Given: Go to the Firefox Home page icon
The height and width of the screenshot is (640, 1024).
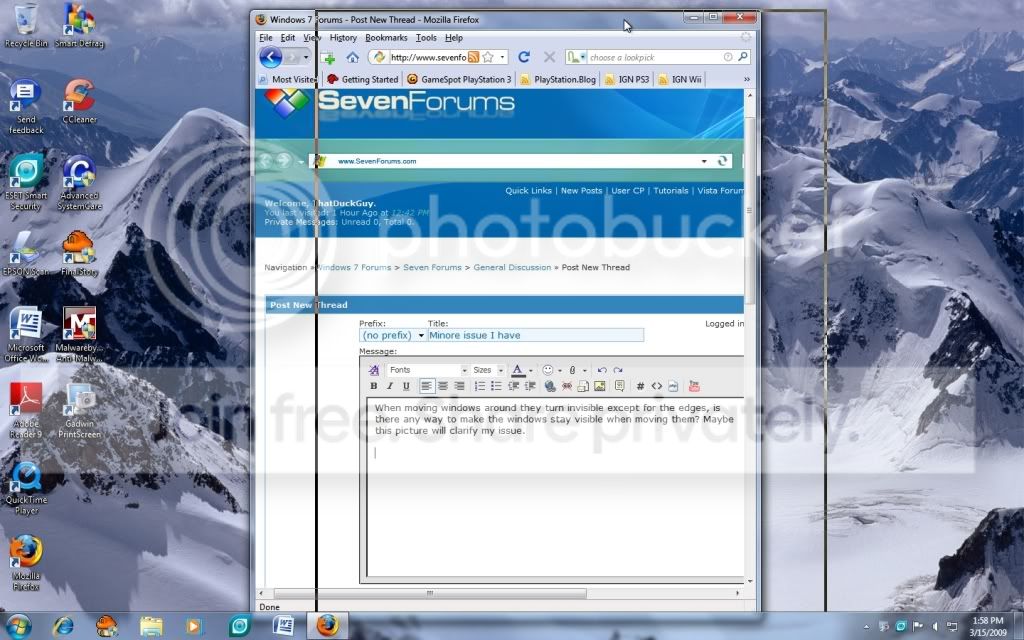Looking at the screenshot, I should pyautogui.click(x=353, y=57).
